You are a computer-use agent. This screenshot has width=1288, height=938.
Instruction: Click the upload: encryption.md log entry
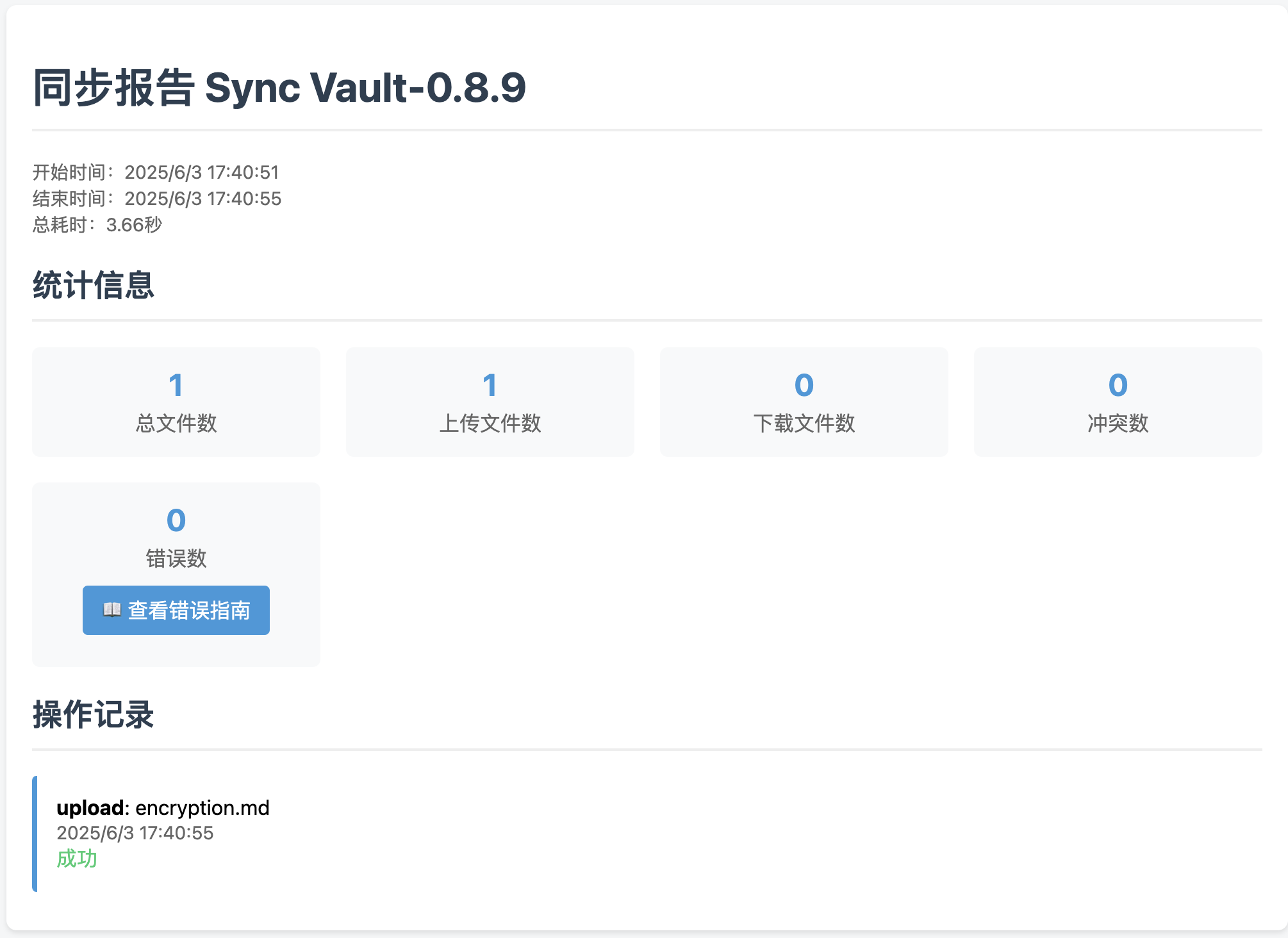click(163, 808)
